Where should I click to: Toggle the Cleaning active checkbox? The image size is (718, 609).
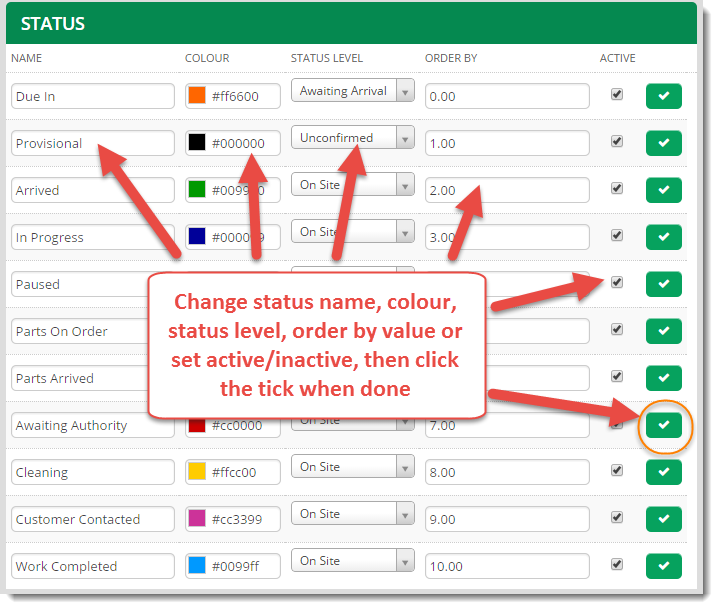pyautogui.click(x=617, y=470)
